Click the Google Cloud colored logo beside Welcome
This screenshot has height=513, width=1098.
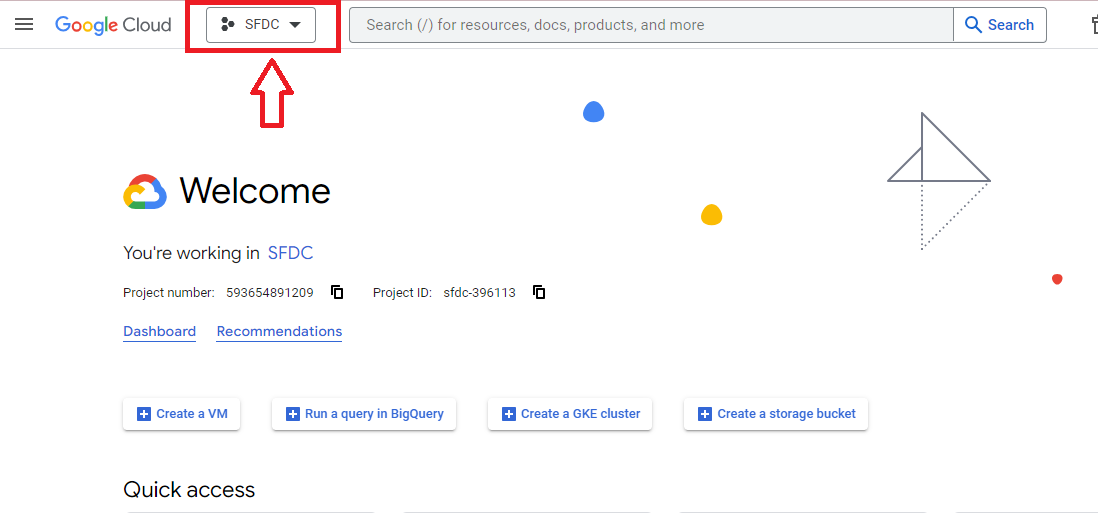(145, 192)
